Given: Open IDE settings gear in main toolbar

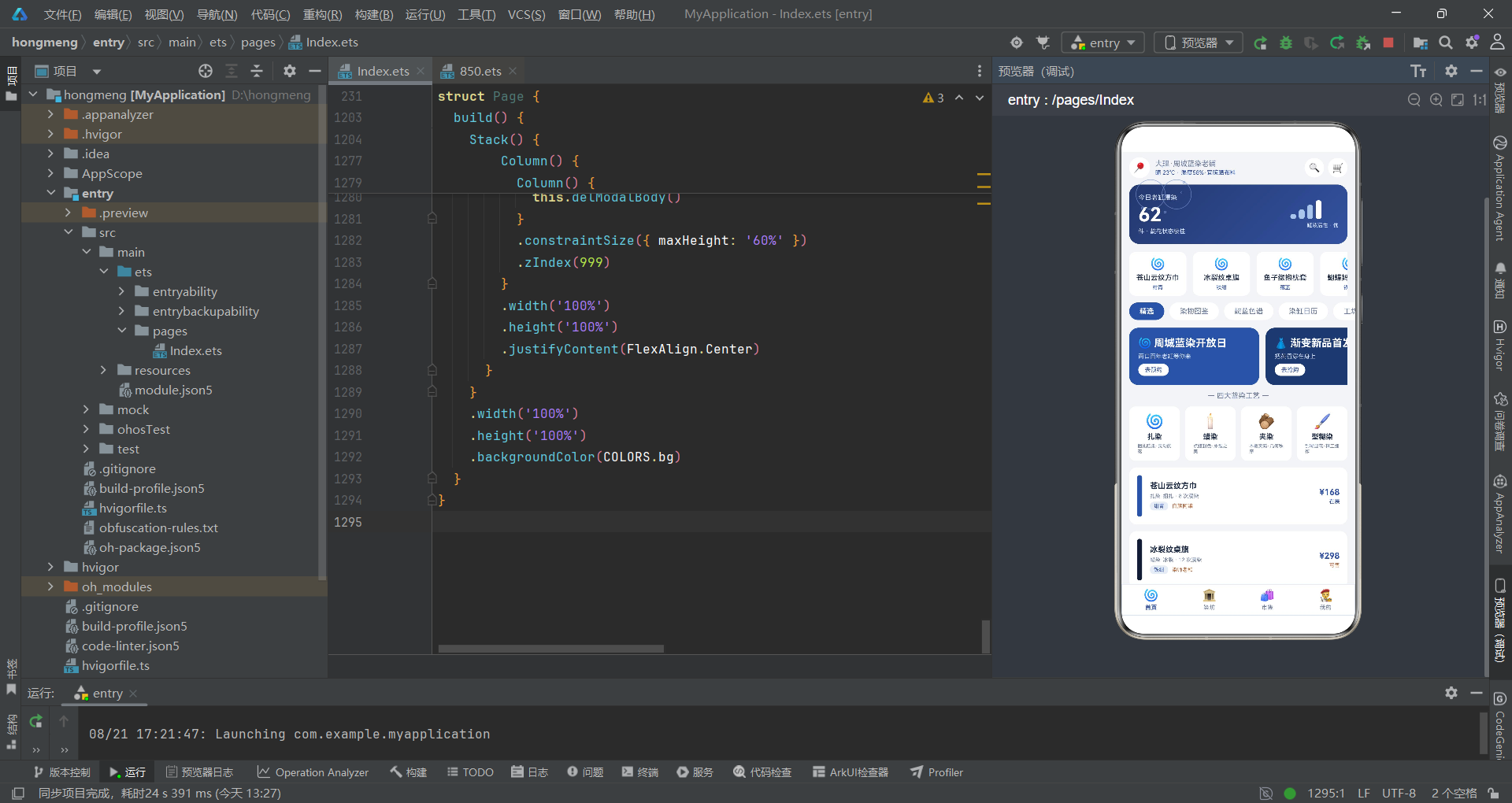Looking at the screenshot, I should (1472, 43).
